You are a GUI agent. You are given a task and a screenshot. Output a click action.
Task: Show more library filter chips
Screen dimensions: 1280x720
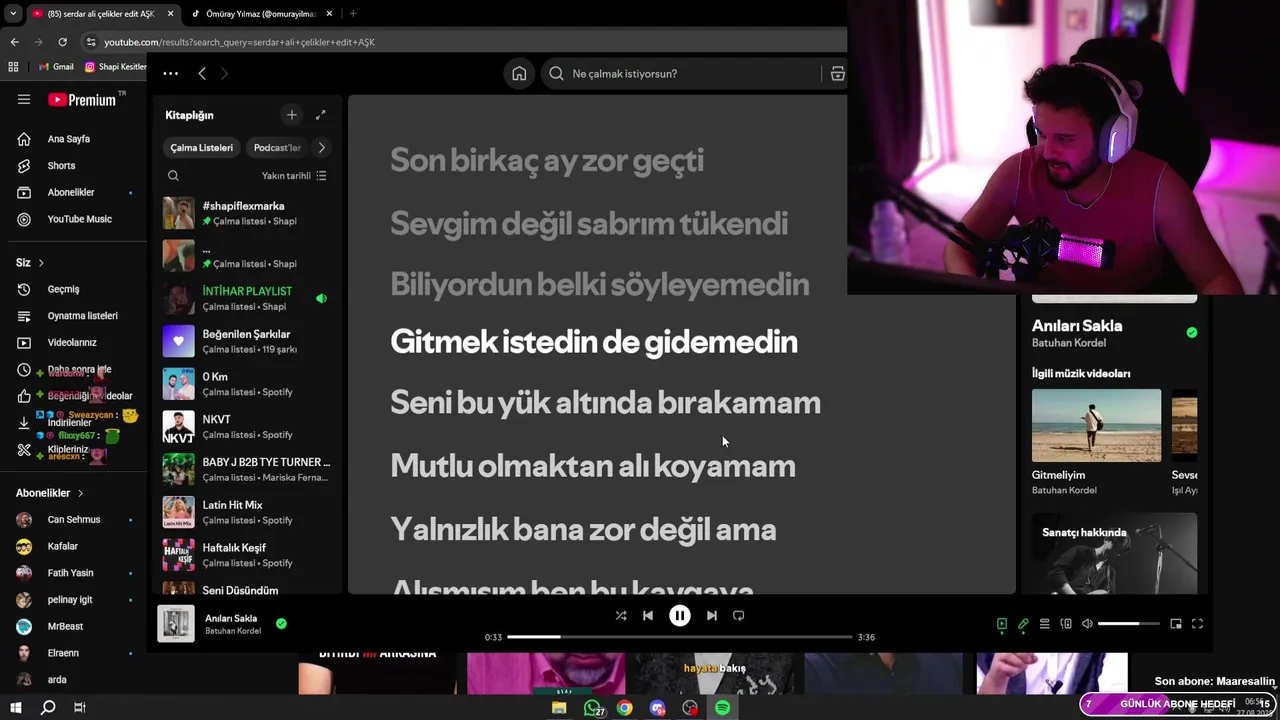click(321, 148)
